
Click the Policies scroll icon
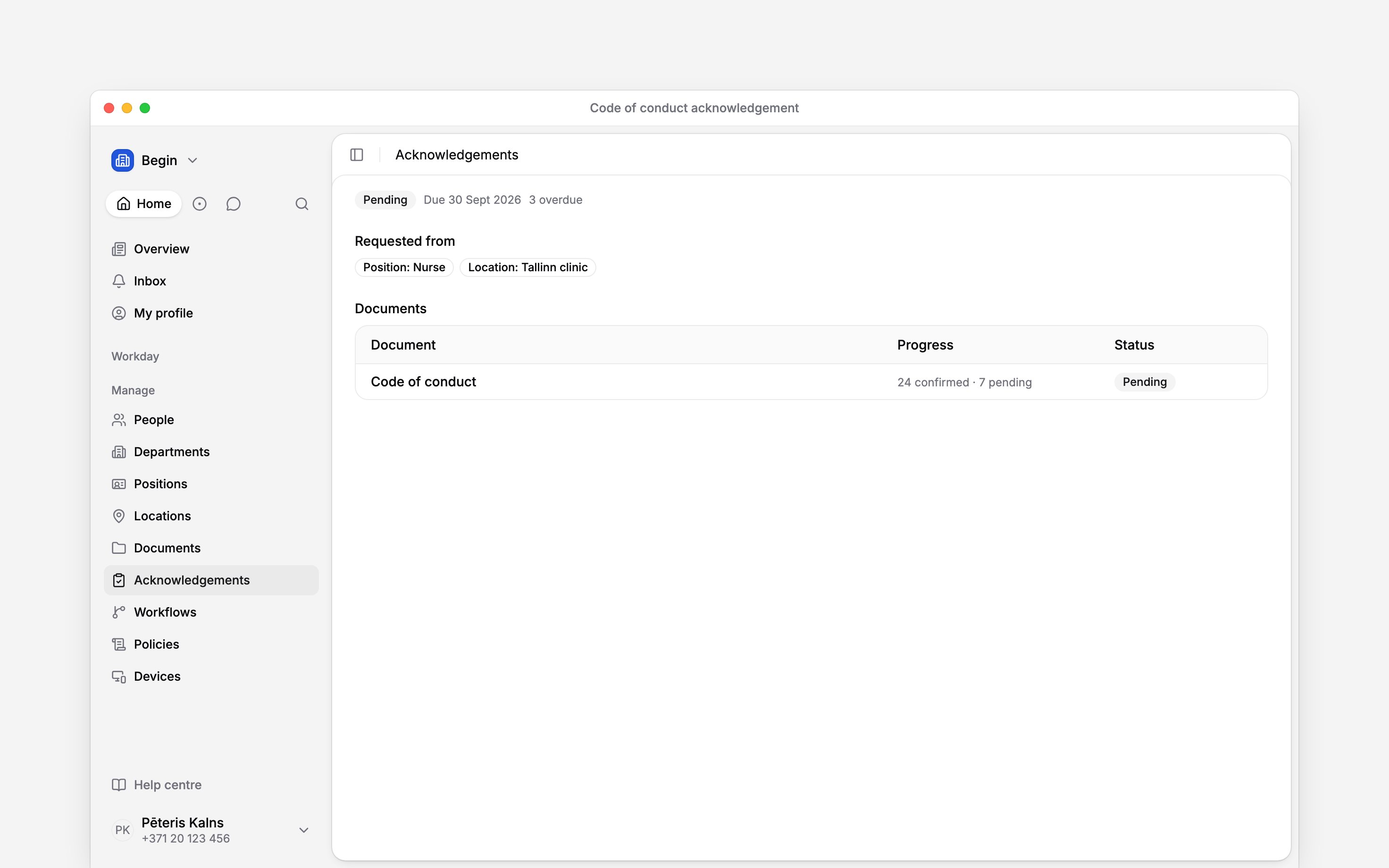[119, 645]
